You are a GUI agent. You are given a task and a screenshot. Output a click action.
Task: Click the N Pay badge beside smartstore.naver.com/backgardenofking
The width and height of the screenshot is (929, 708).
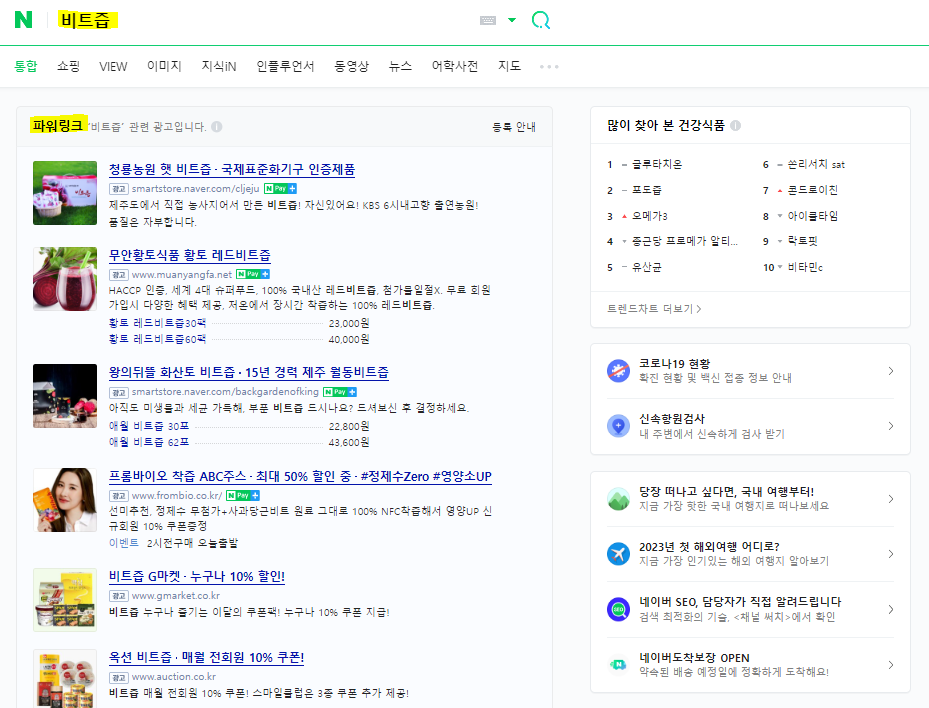pos(339,392)
